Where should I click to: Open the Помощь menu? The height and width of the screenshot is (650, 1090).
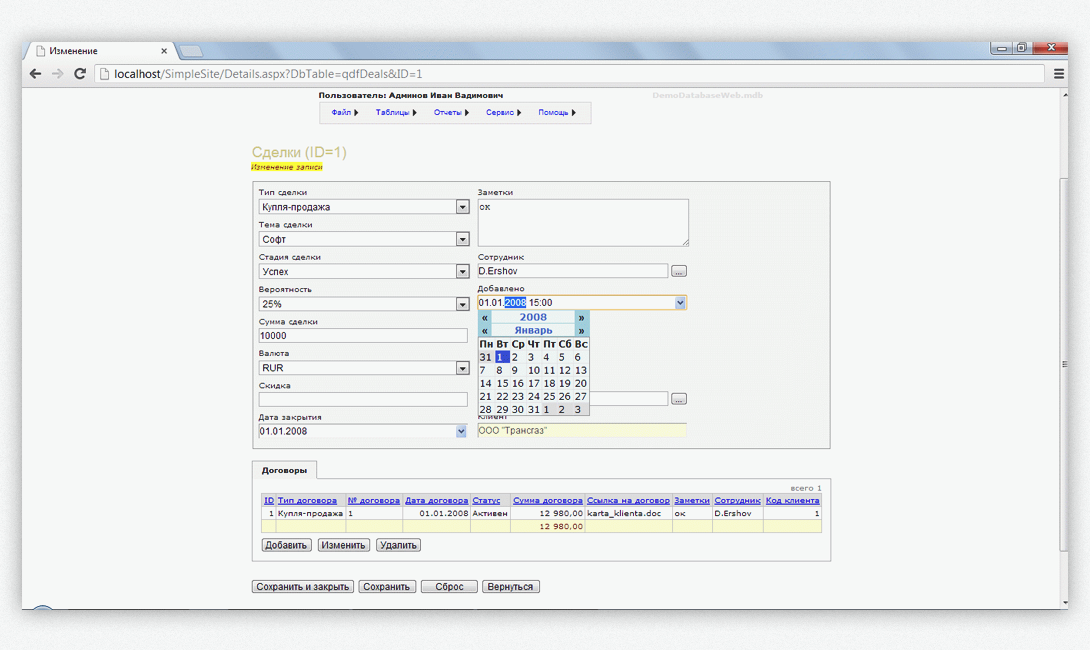(557, 113)
